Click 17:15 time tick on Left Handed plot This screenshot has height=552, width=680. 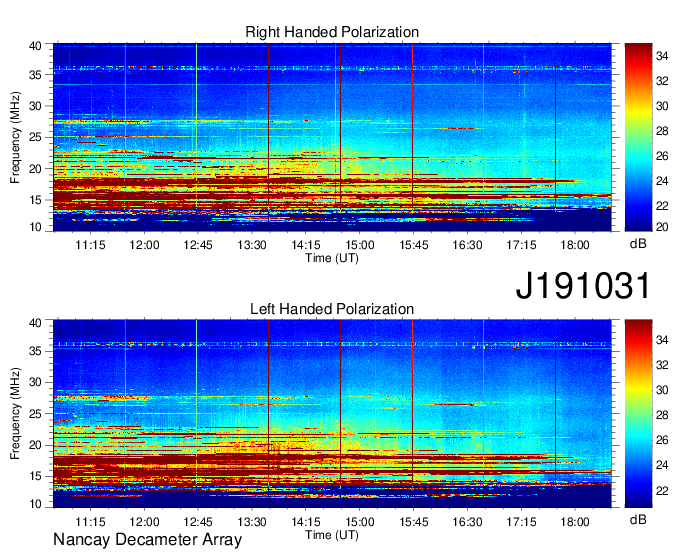[x=521, y=522]
